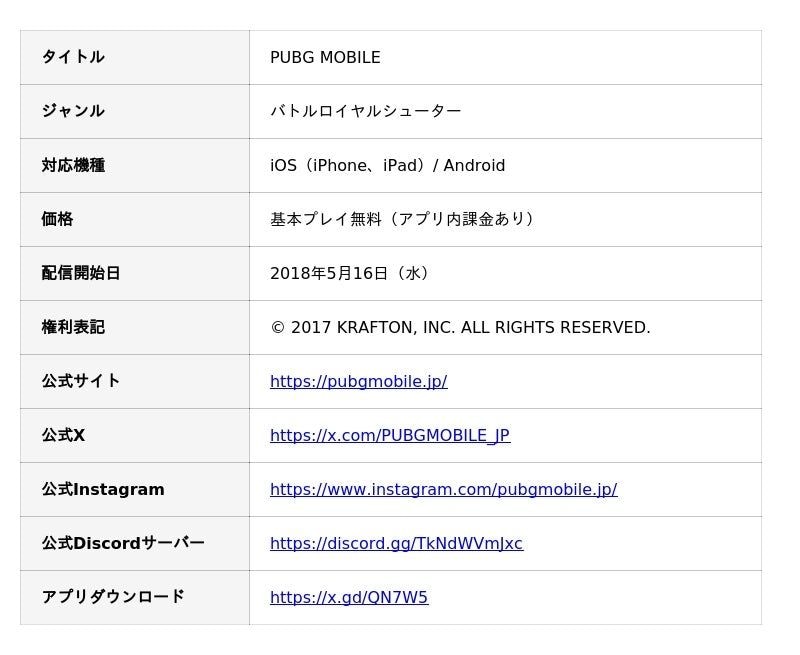The image size is (800, 655).
Task: Click the 公式サイト label cell
Action: [135, 382]
